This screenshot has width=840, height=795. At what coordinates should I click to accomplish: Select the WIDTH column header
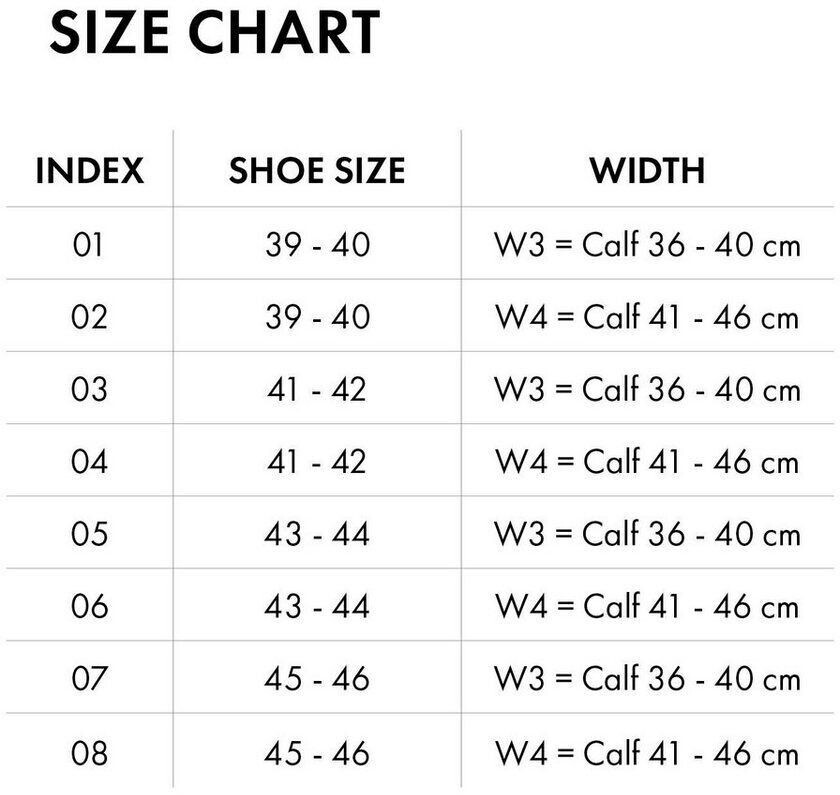647,170
